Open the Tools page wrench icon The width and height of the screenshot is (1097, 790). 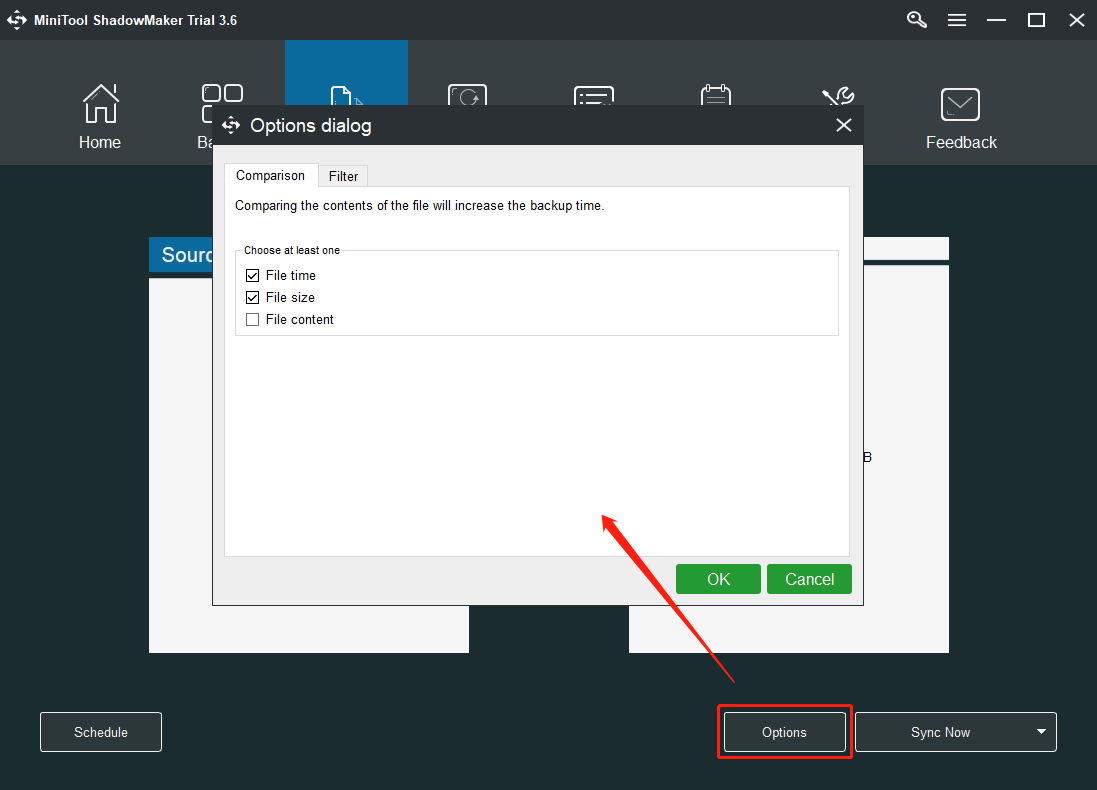pos(838,97)
